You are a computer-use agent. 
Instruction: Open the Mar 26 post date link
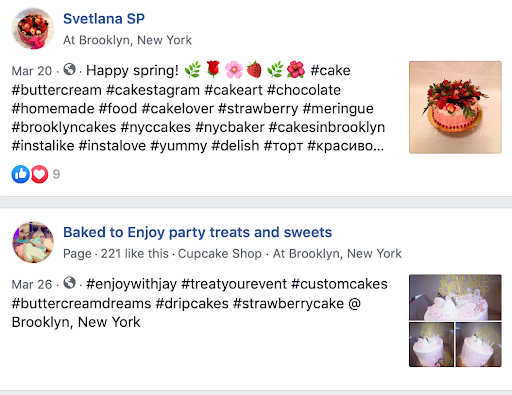[x=32, y=284]
